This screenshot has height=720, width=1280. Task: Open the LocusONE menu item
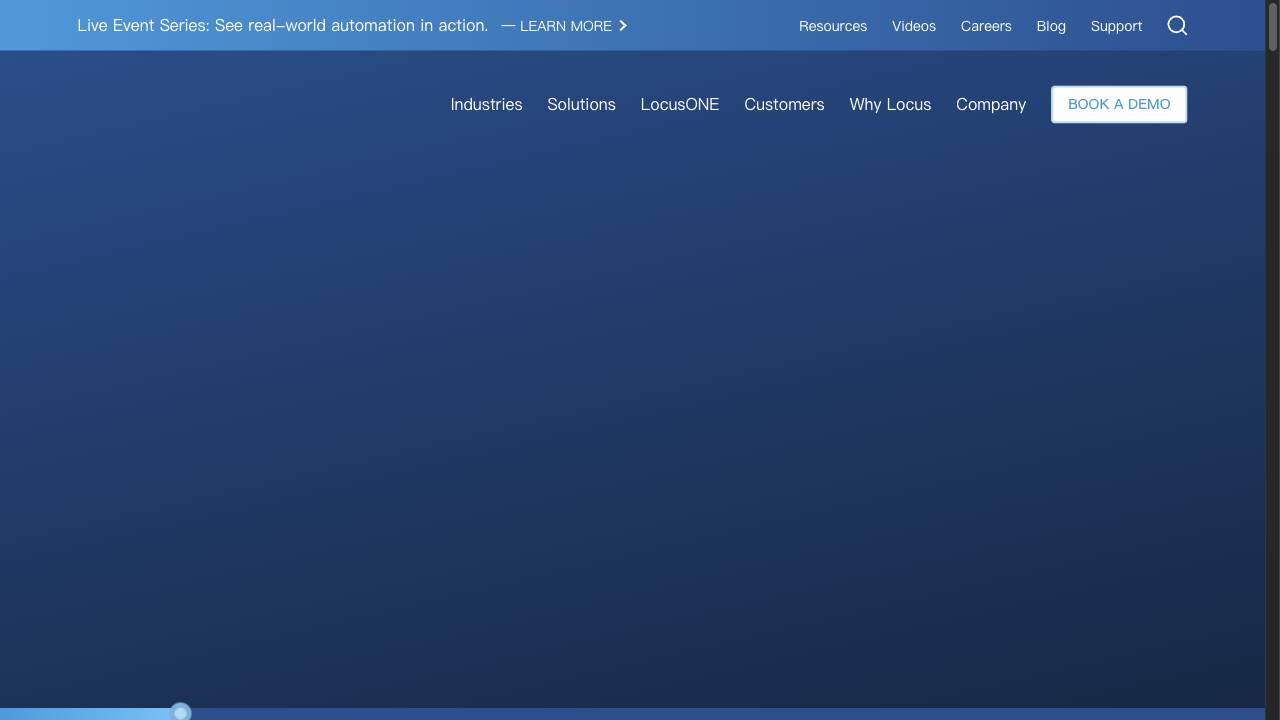coord(680,104)
